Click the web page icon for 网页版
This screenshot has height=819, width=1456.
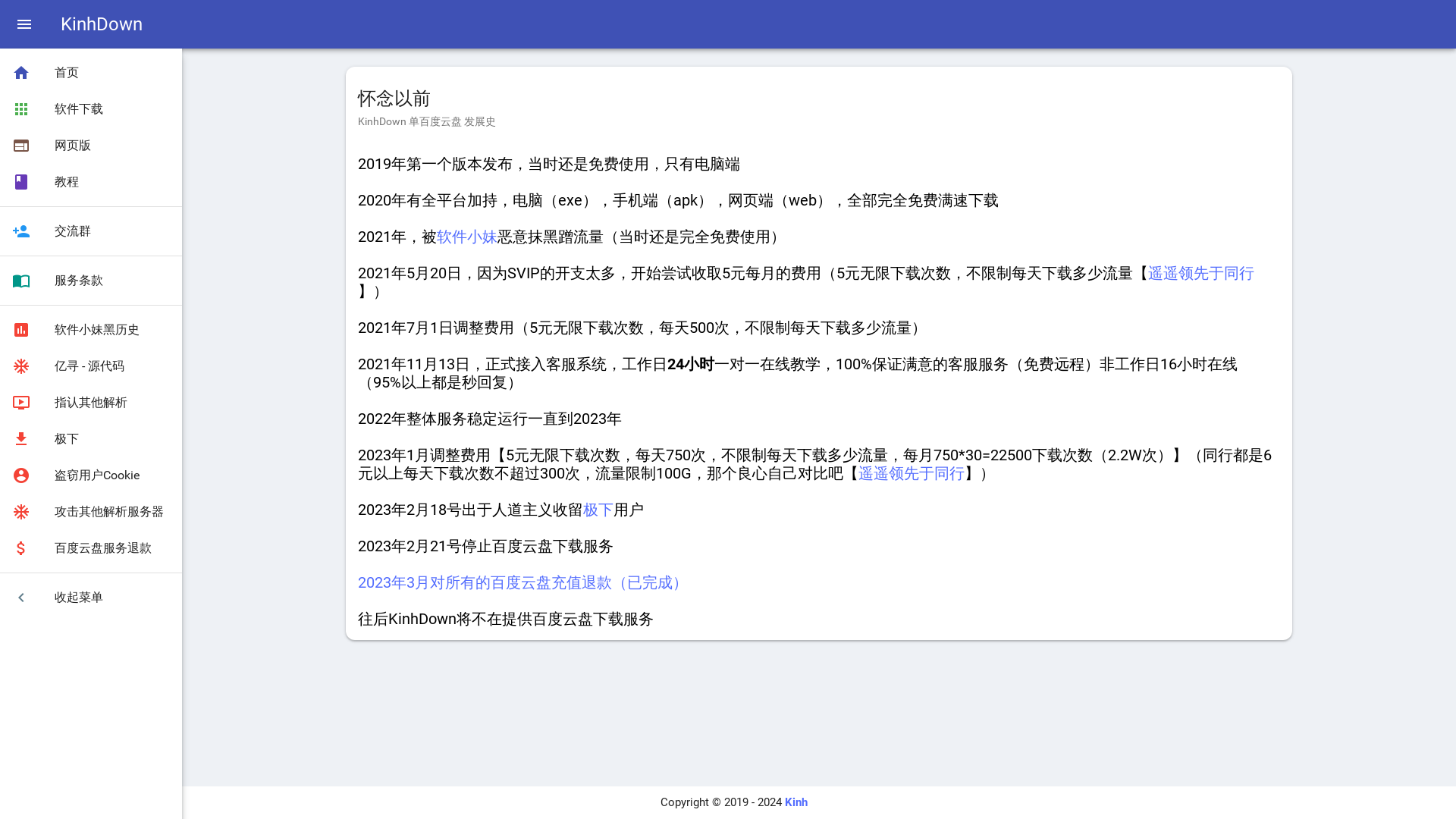(x=21, y=146)
